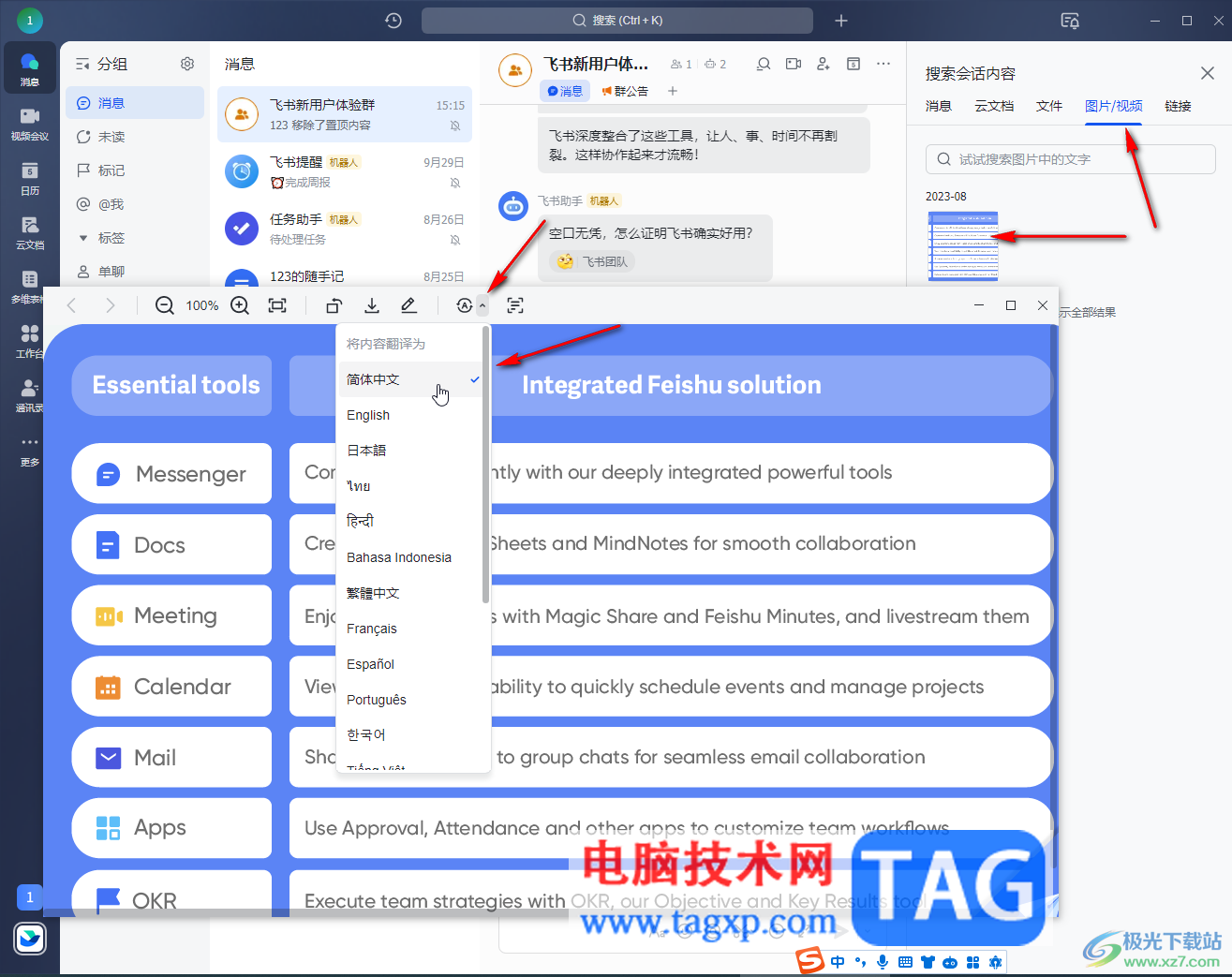Zoom out the image viewer
The image size is (1232, 977).
[165, 305]
